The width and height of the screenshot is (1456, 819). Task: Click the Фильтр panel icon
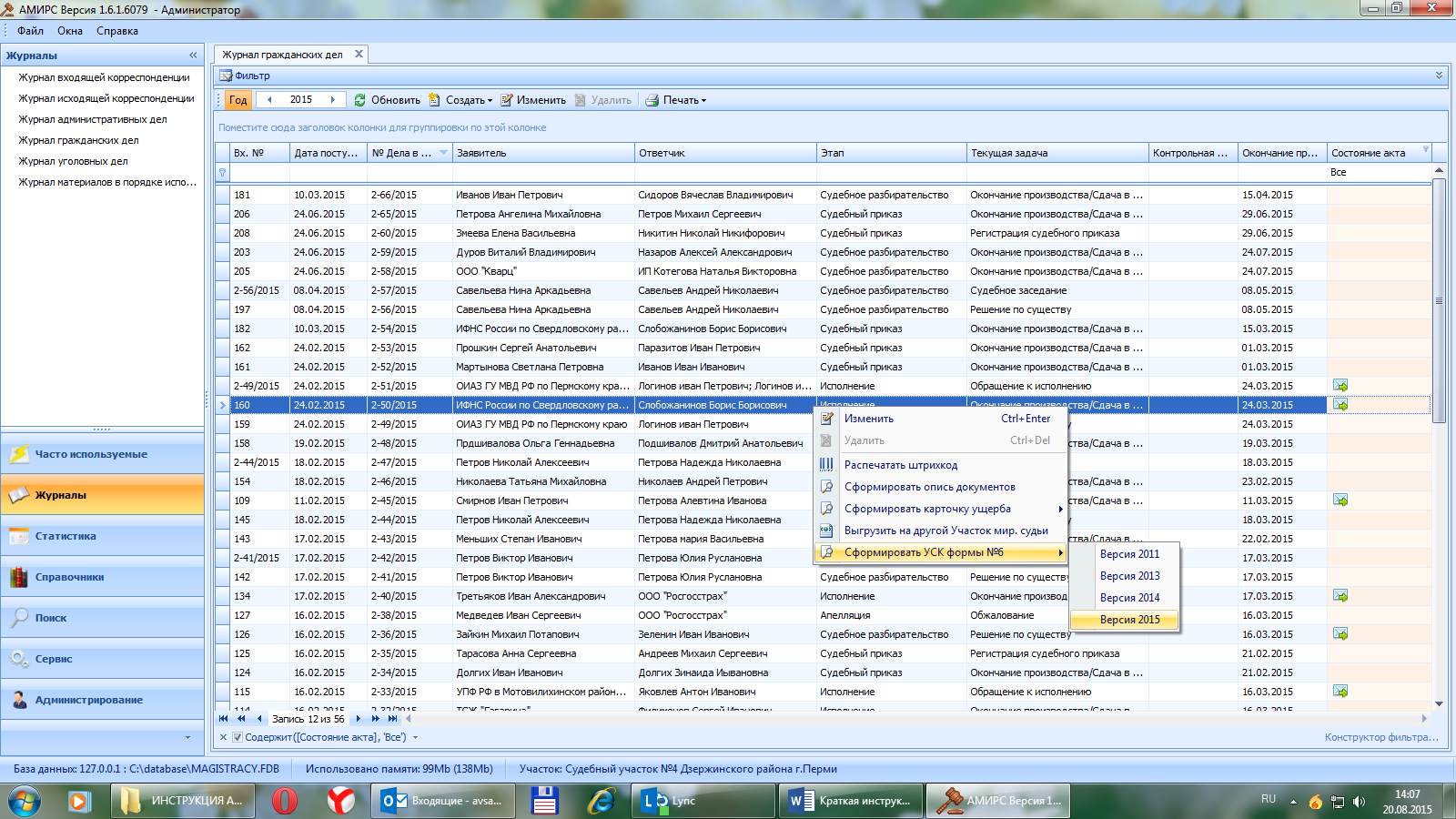(226, 76)
